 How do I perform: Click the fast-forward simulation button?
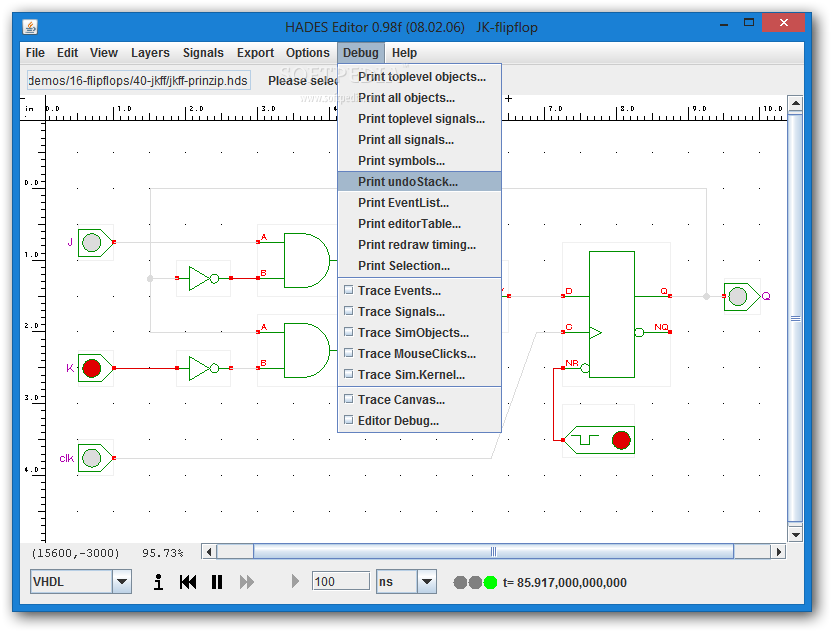(x=247, y=582)
